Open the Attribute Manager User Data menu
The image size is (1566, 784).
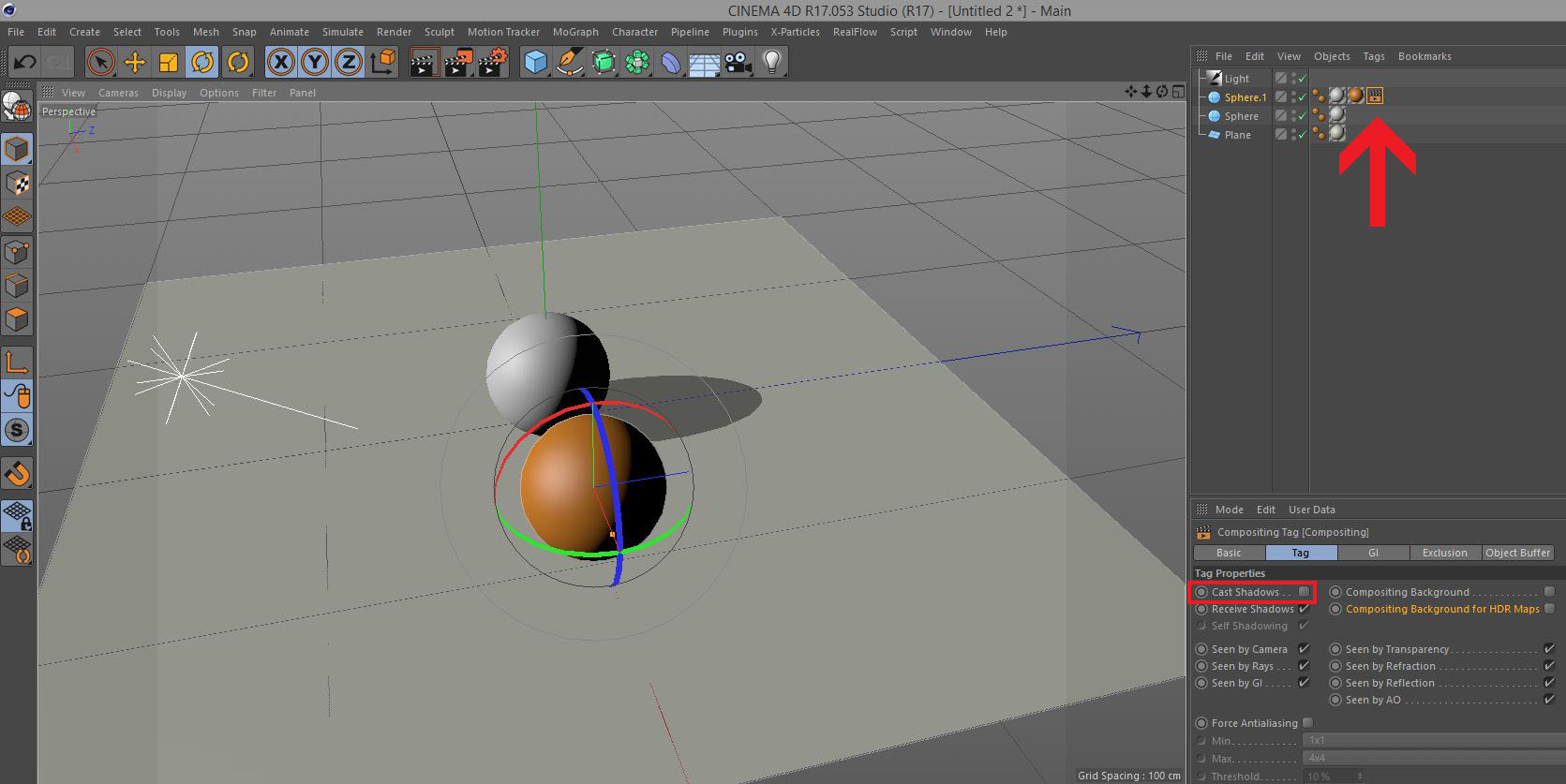pos(1312,510)
